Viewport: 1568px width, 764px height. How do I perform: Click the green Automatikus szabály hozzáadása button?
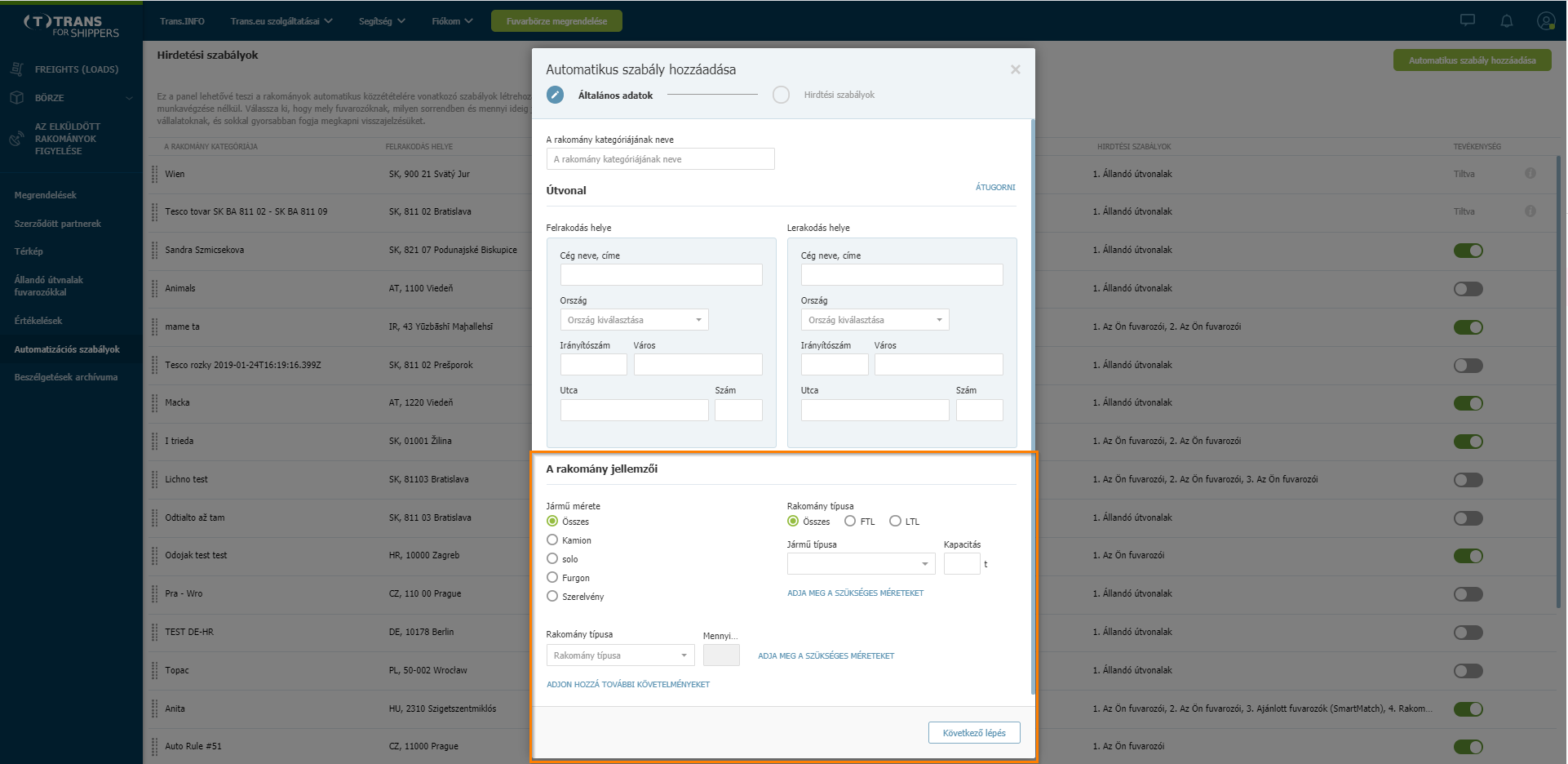tap(1472, 60)
